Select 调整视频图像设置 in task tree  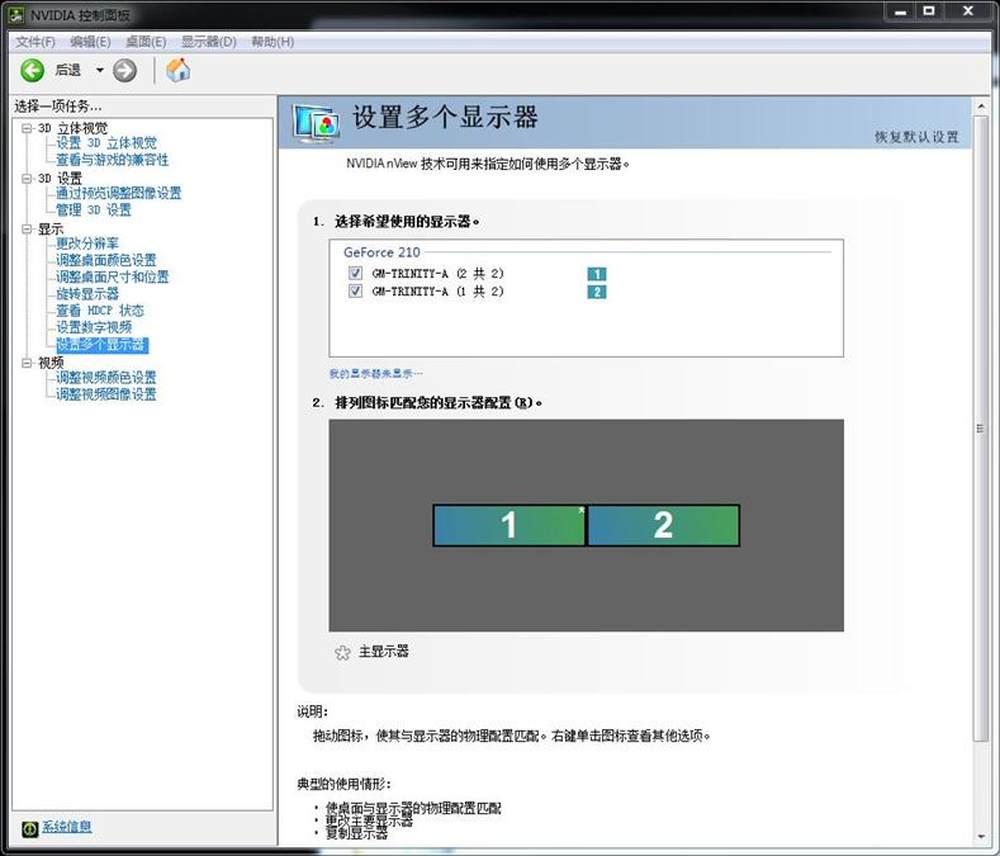(x=106, y=394)
